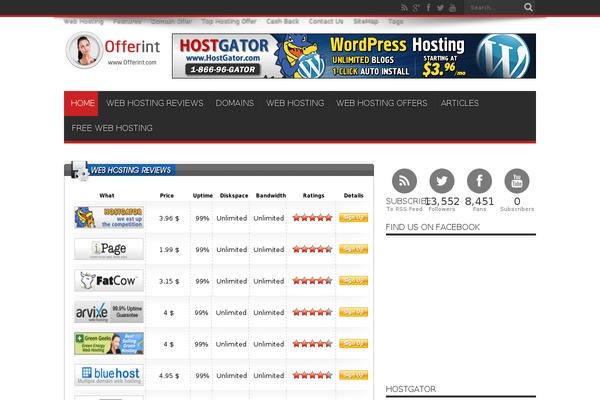Open the Google Plus icon in top bar

pos(417,7)
